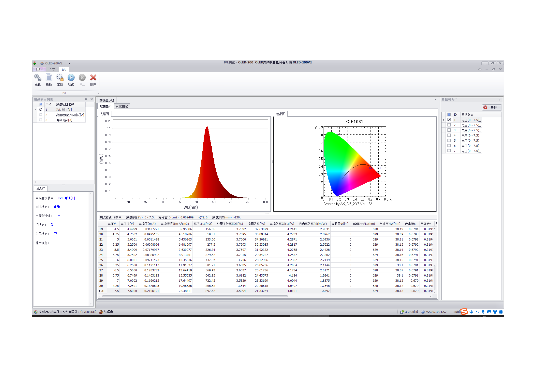Click the status bar button with red icon
This screenshot has width=540, height=380.
pyautogui.click(x=106, y=312)
